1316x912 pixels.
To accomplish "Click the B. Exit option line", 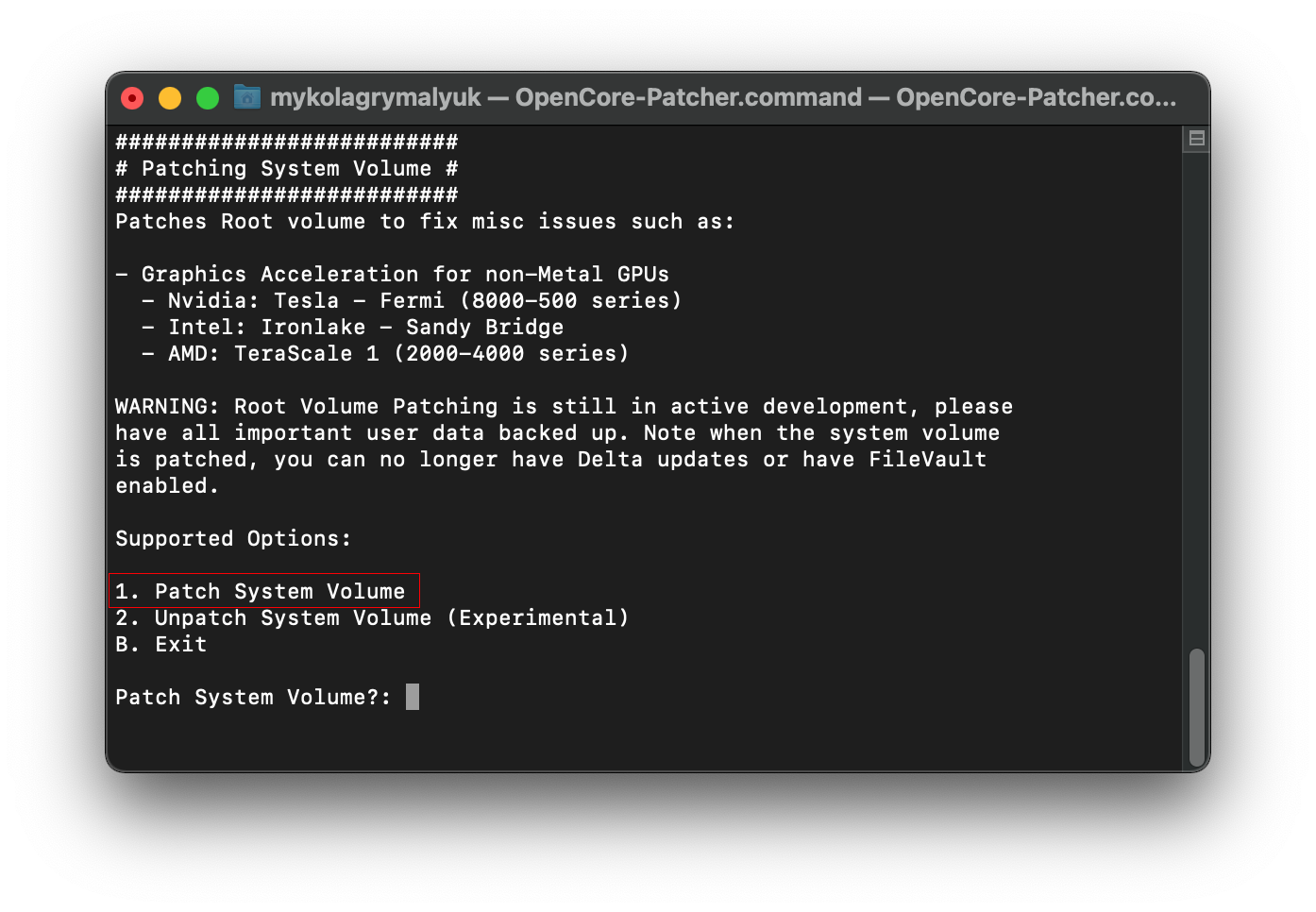I will click(161, 644).
